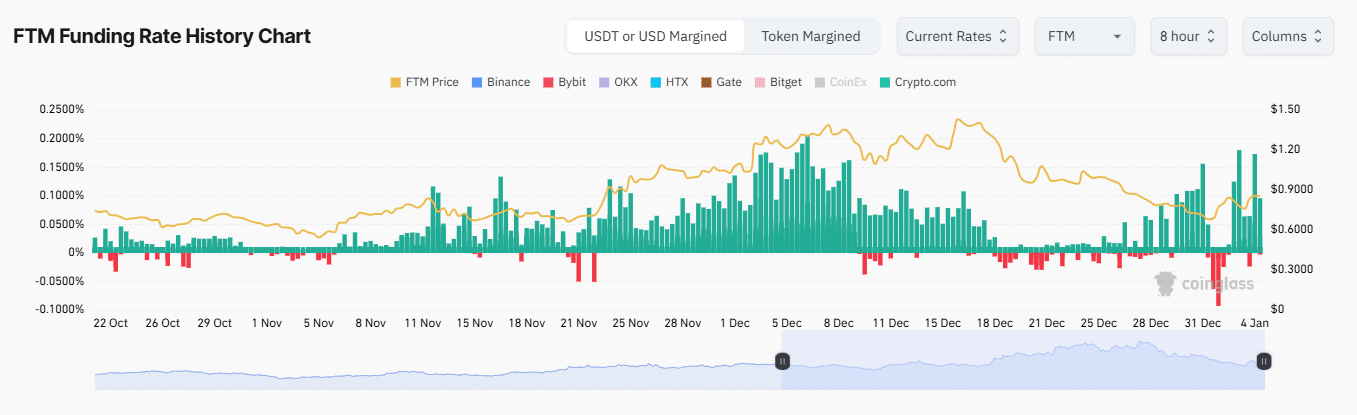Toggle FTM Price legend series
This screenshot has height=415, width=1357.
pyautogui.click(x=424, y=82)
